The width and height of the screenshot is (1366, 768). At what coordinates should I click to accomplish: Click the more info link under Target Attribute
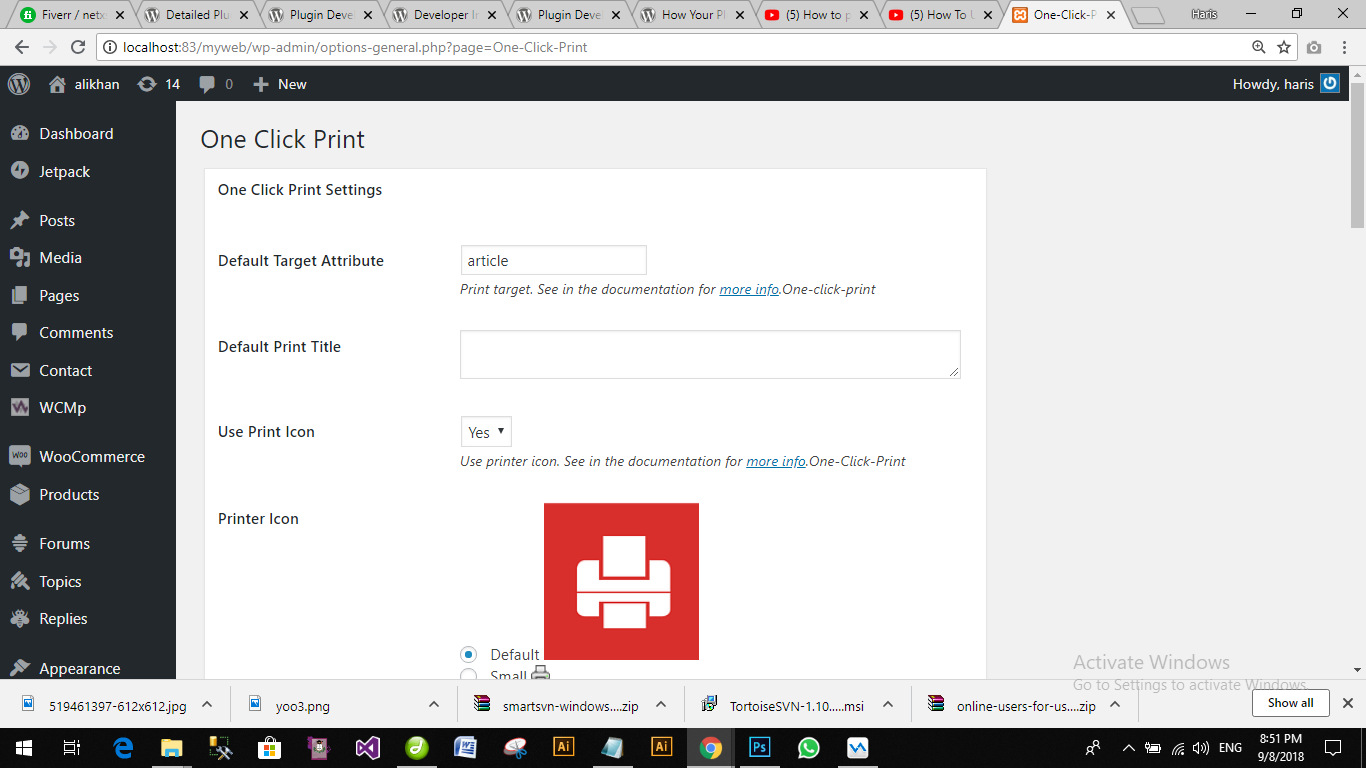tap(748, 289)
